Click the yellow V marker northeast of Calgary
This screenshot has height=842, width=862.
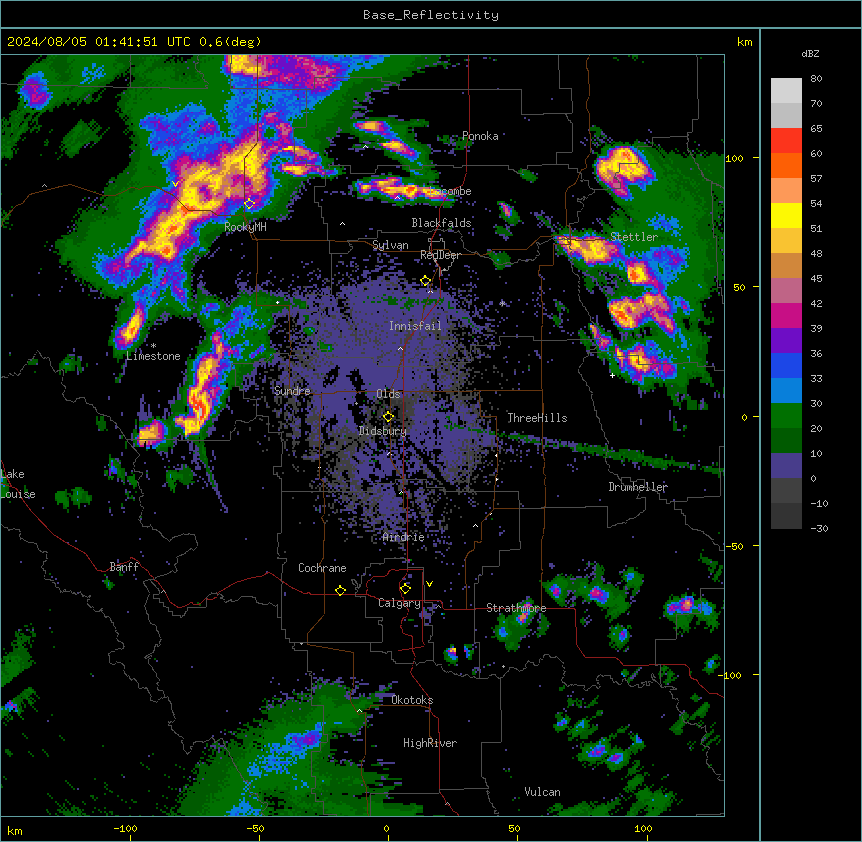[x=429, y=584]
